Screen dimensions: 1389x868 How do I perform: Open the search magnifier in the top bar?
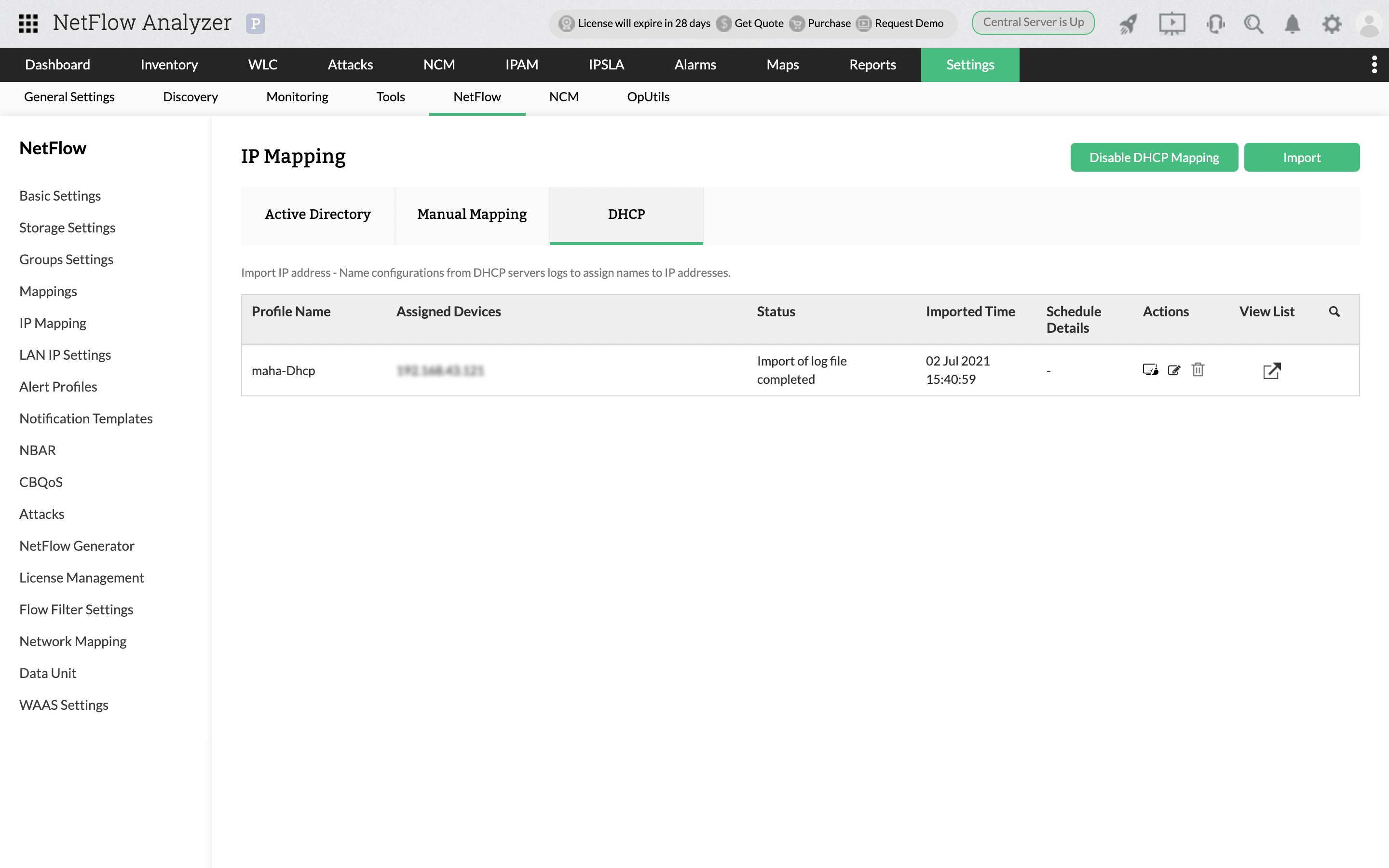tap(1254, 24)
